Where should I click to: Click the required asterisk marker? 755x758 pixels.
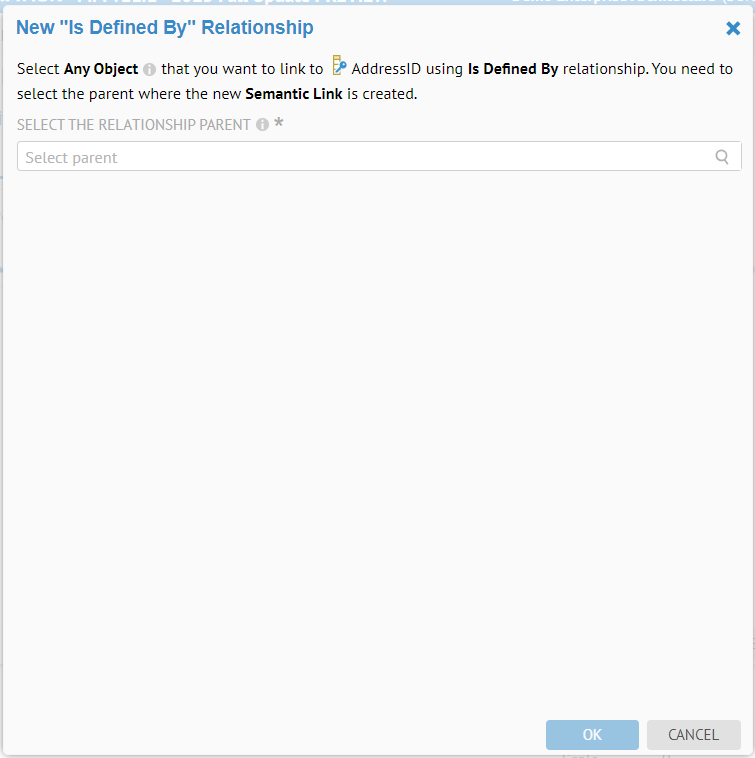tap(279, 124)
